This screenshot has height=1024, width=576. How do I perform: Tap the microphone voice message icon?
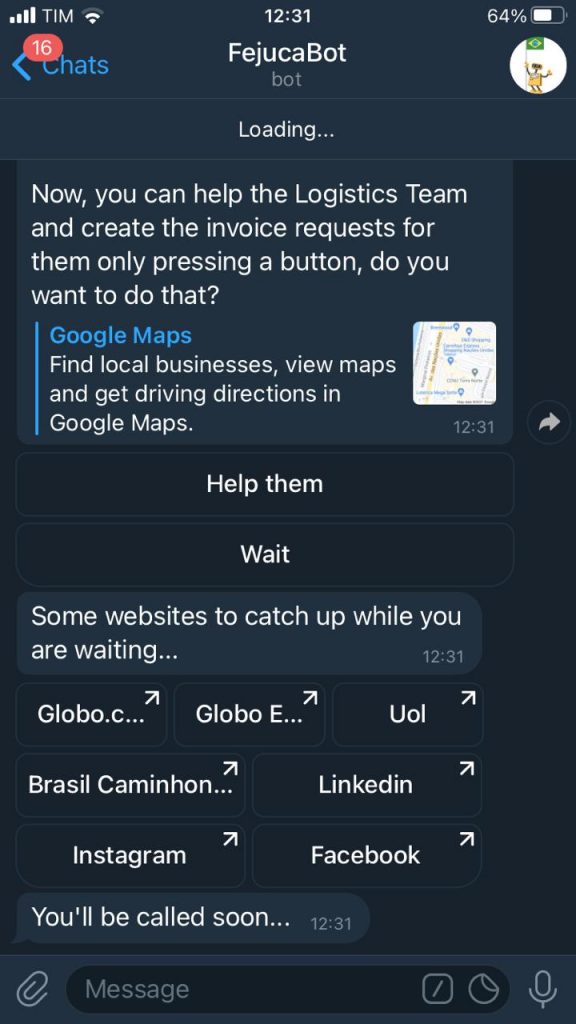[543, 990]
